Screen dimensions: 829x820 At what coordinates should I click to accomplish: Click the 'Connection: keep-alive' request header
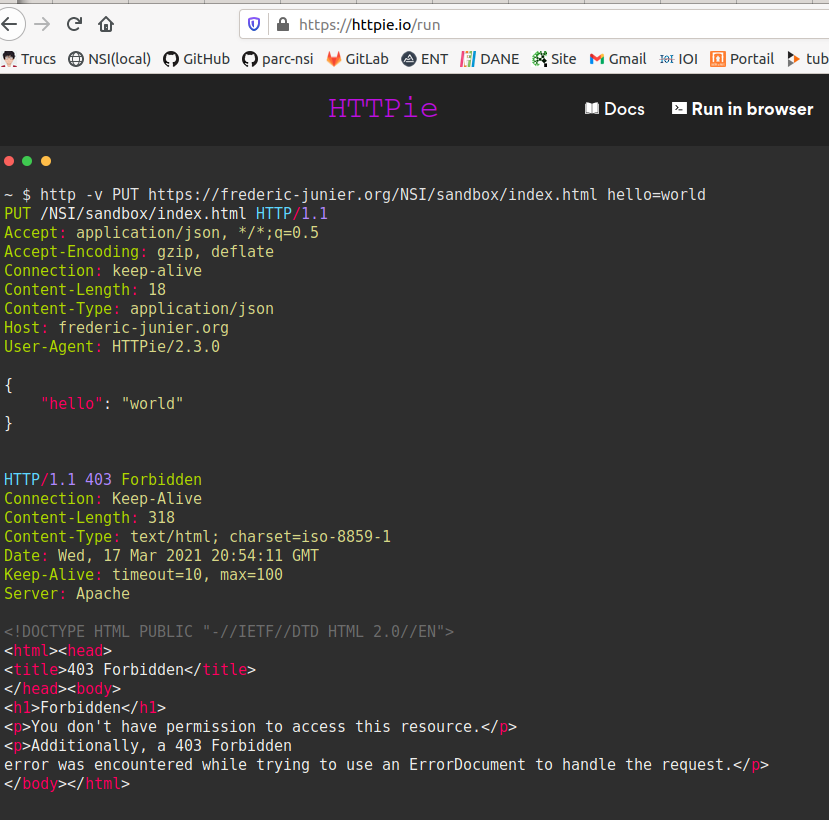[x=103, y=271]
